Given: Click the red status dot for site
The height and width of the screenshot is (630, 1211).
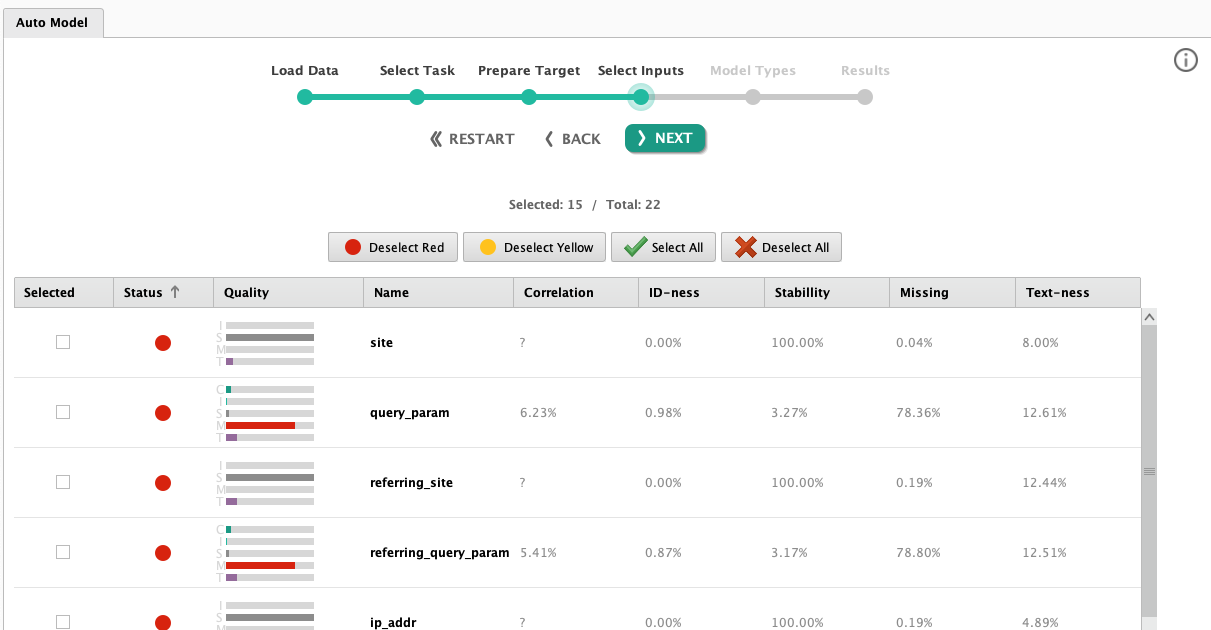Looking at the screenshot, I should [x=163, y=343].
